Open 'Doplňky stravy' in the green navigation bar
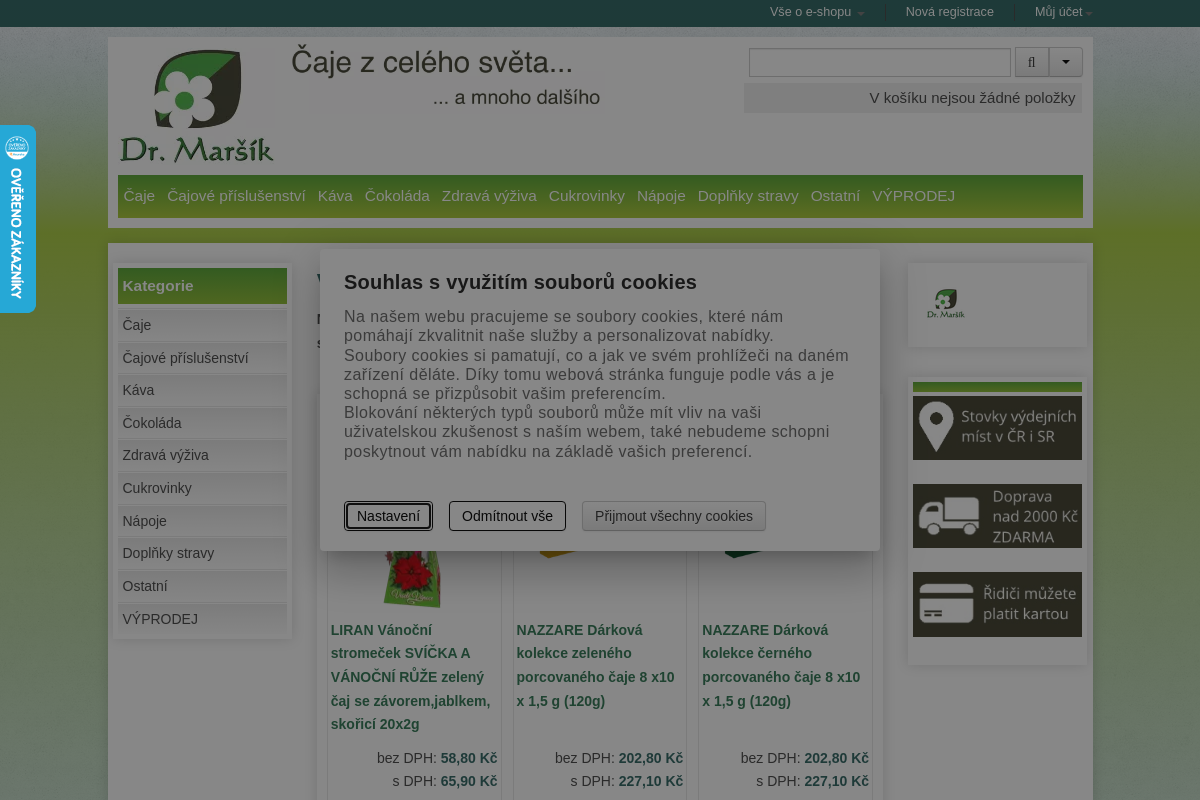Image resolution: width=1200 pixels, height=800 pixels. [748, 196]
